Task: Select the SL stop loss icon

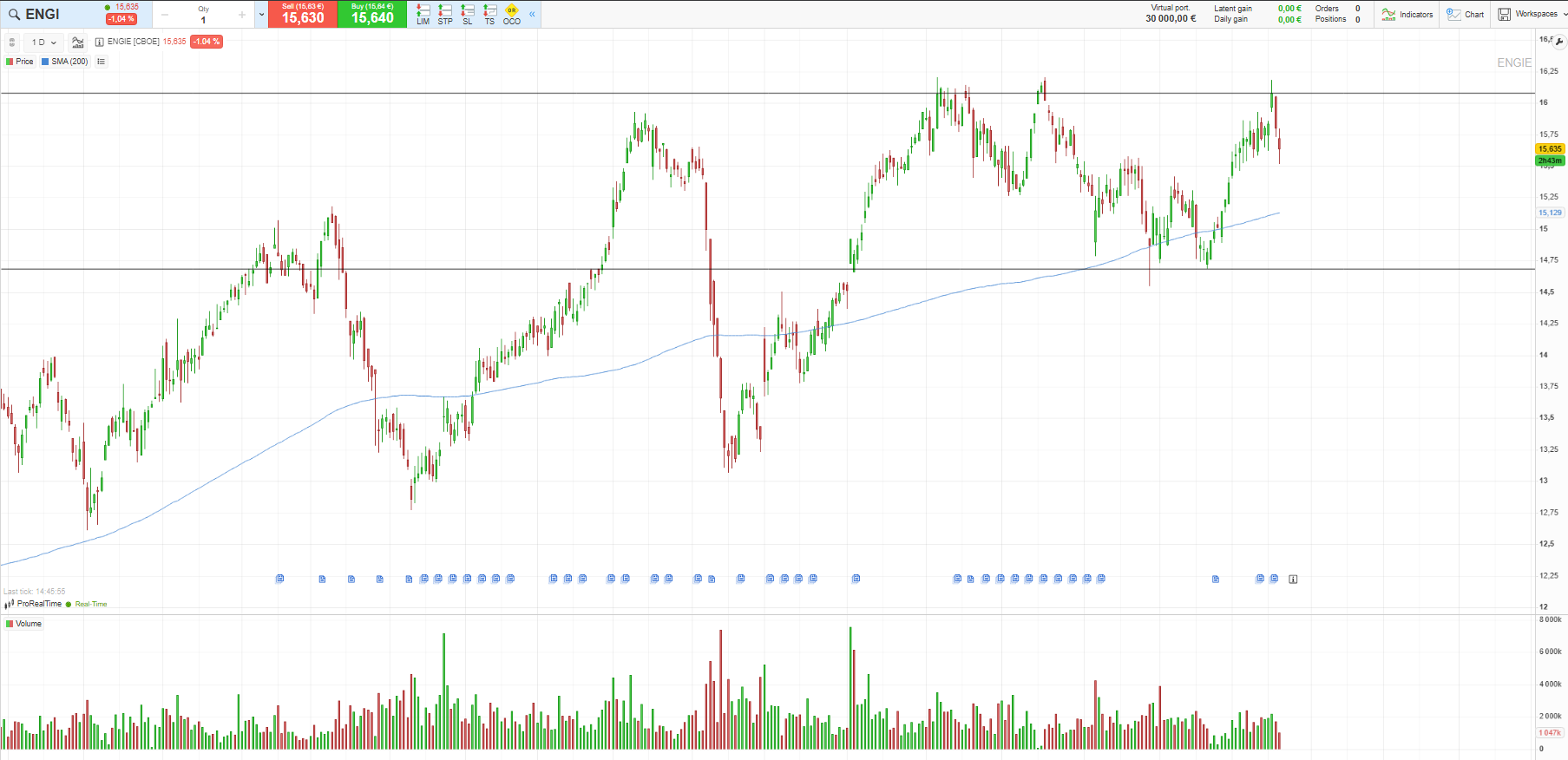Action: coord(468,14)
